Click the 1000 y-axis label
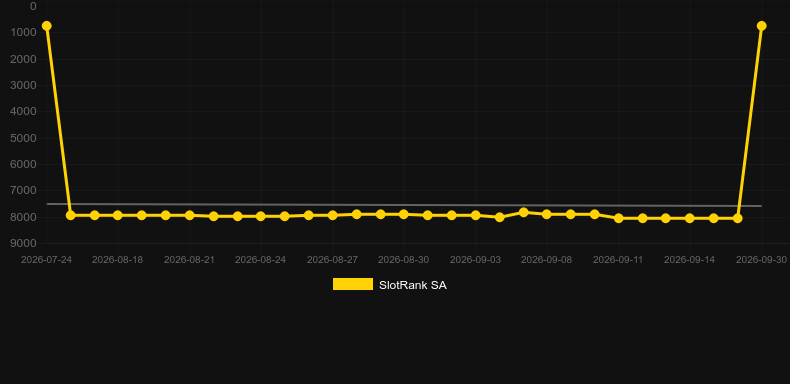 coord(24,33)
